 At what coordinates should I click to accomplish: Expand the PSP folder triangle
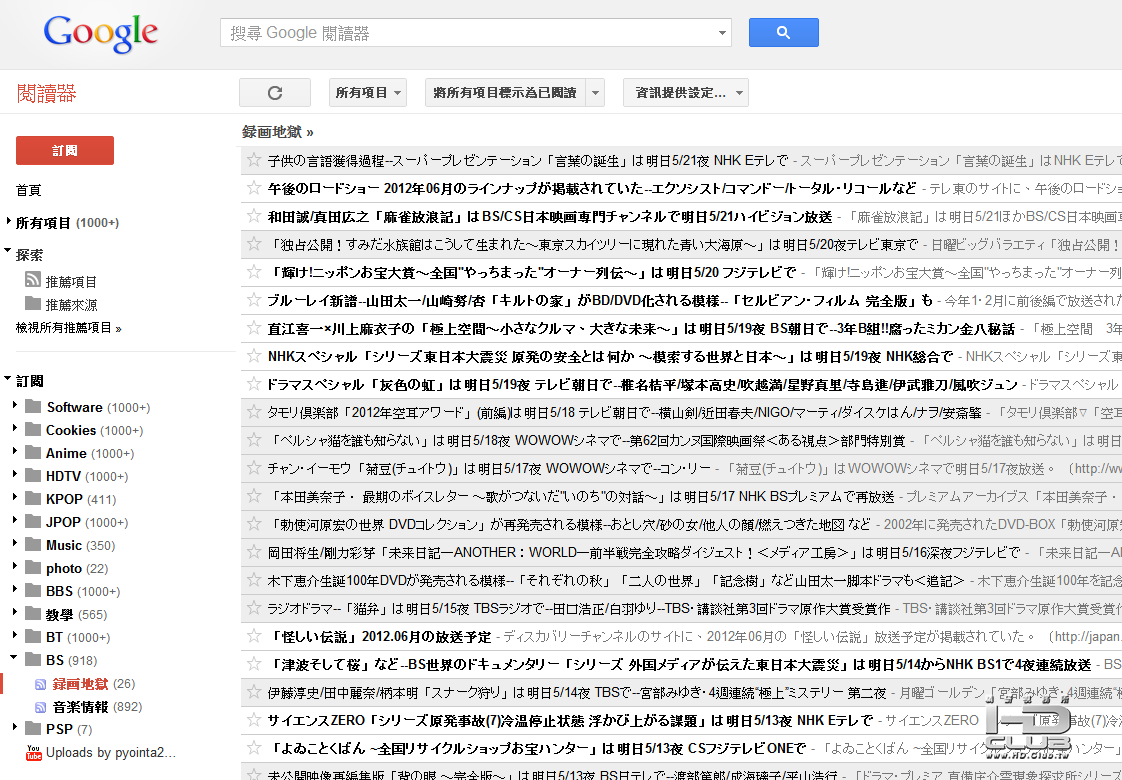point(14,727)
